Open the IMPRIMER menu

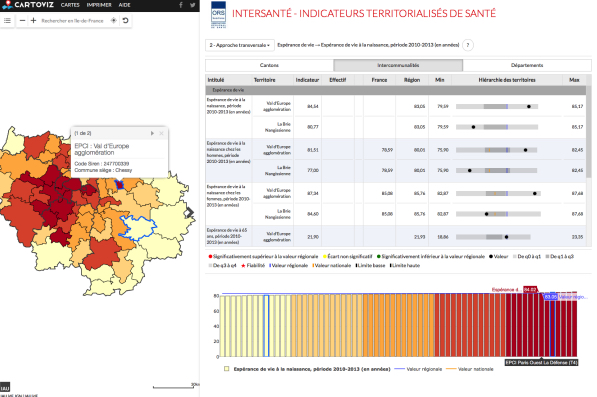(99, 5)
